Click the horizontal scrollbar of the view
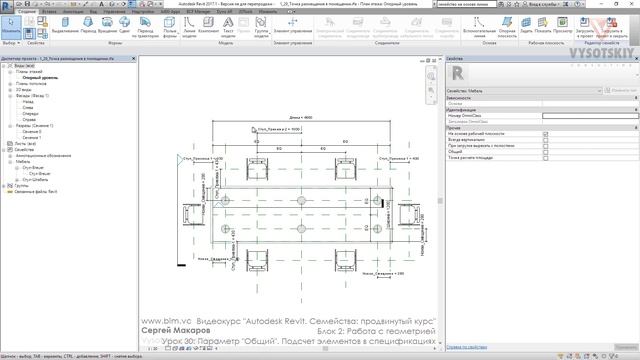Screen dimensions: 640x360 [325, 349]
